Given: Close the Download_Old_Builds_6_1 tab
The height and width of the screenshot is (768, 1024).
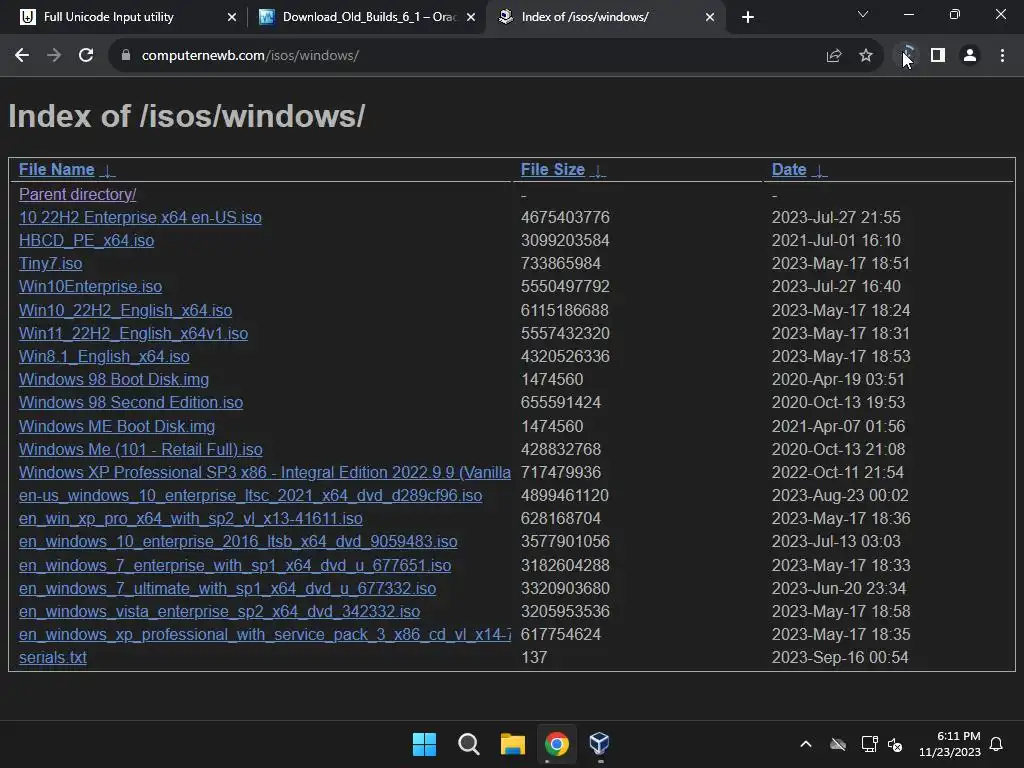Looking at the screenshot, I should [x=471, y=17].
